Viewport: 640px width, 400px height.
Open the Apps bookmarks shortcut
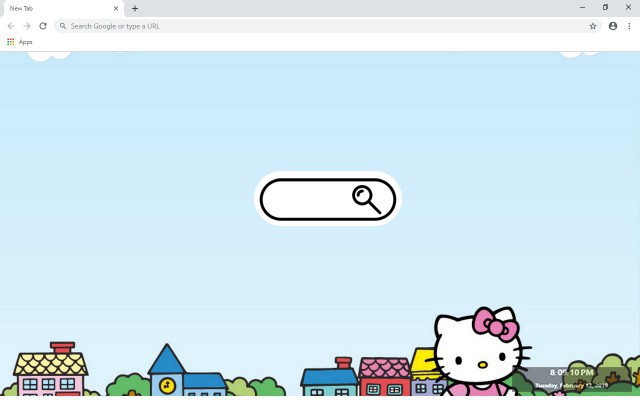click(x=20, y=42)
